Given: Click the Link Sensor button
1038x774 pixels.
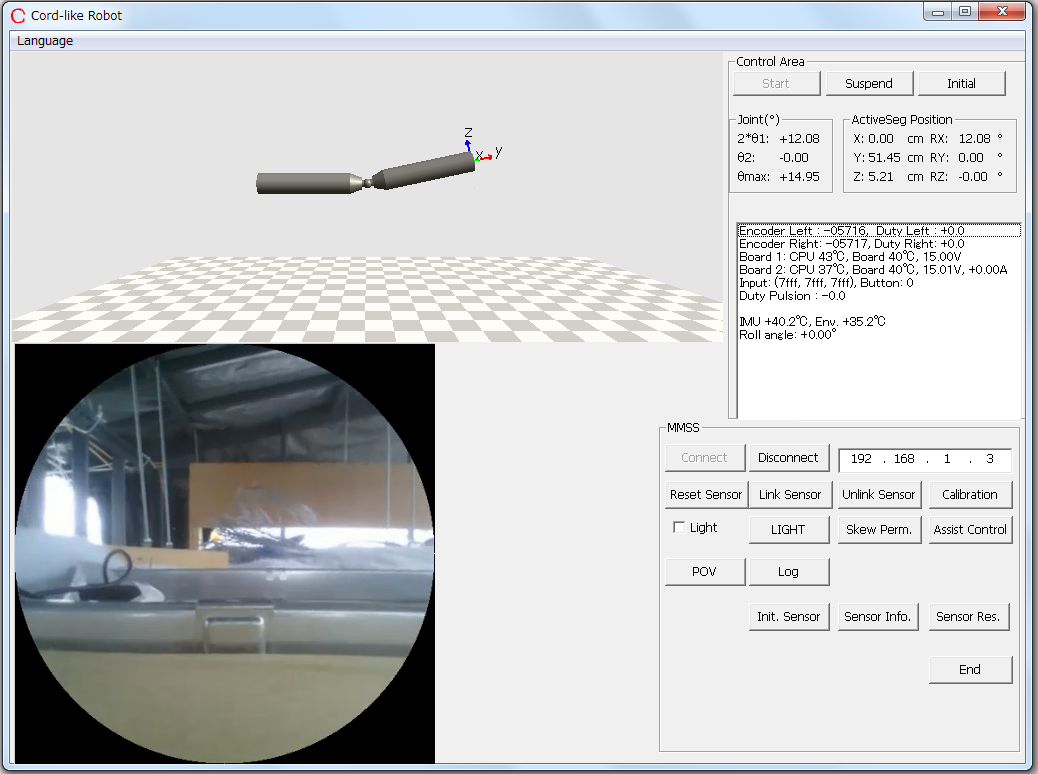Looking at the screenshot, I should (789, 495).
